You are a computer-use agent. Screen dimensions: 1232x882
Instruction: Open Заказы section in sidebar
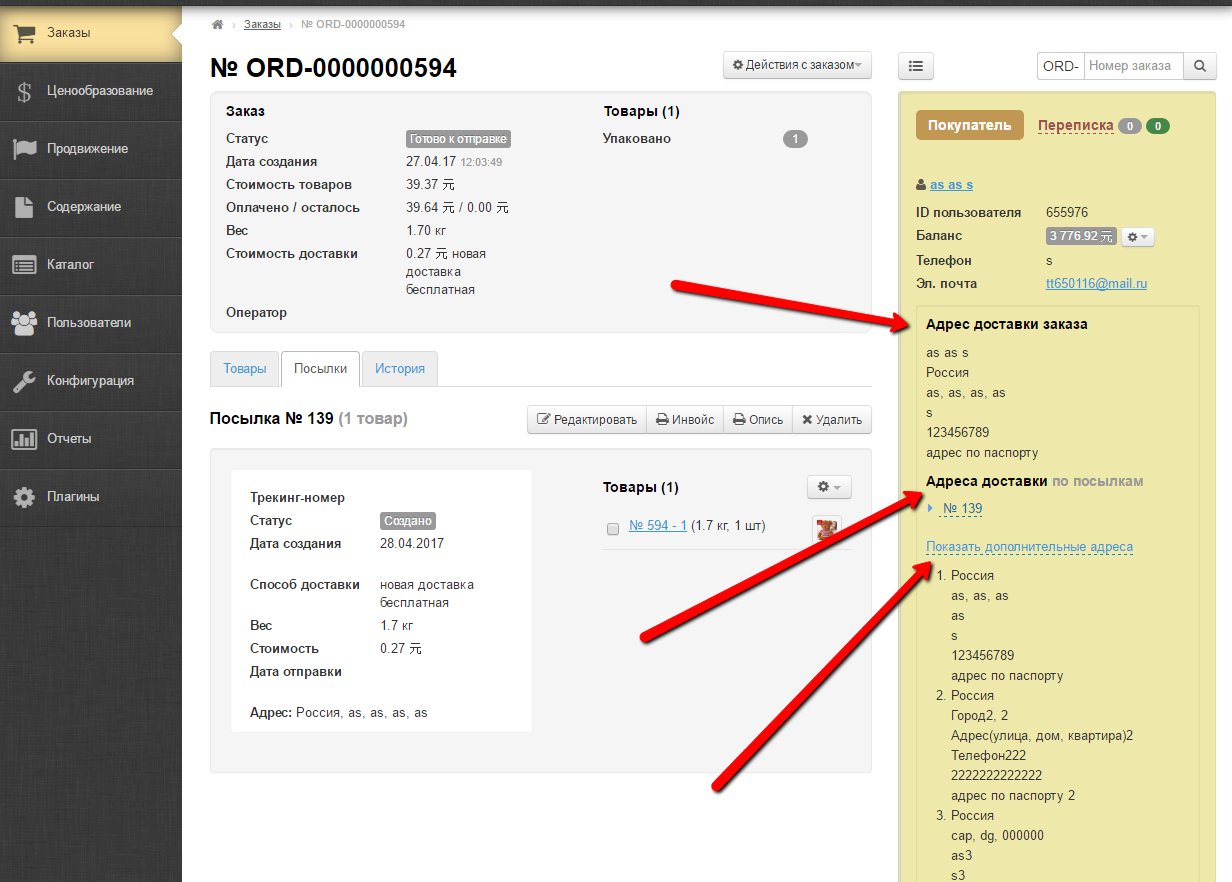90,33
